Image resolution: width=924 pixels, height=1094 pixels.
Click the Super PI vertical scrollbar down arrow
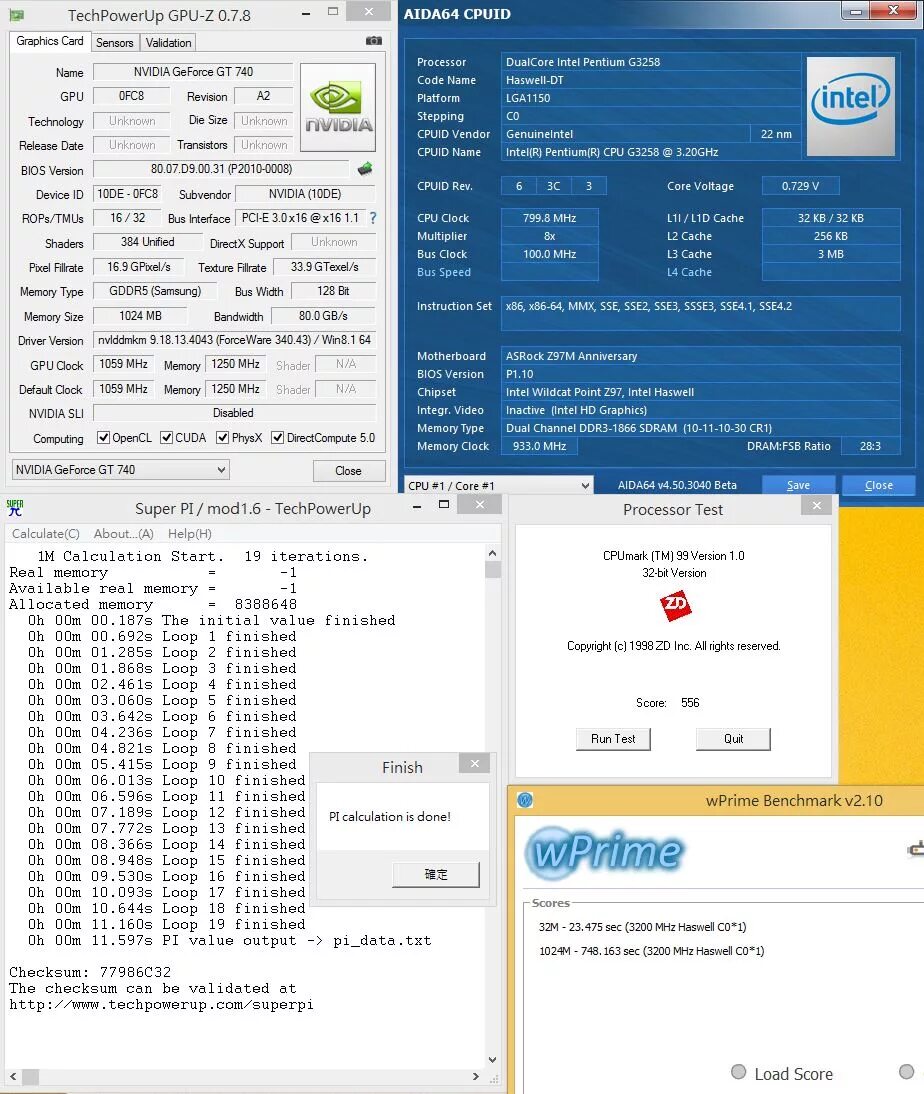pos(493,1060)
